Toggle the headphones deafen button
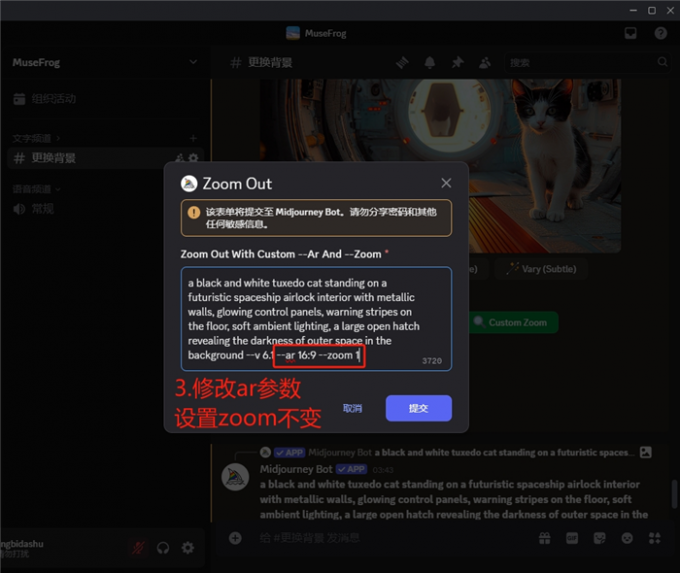This screenshot has height=573, width=680. [x=163, y=548]
